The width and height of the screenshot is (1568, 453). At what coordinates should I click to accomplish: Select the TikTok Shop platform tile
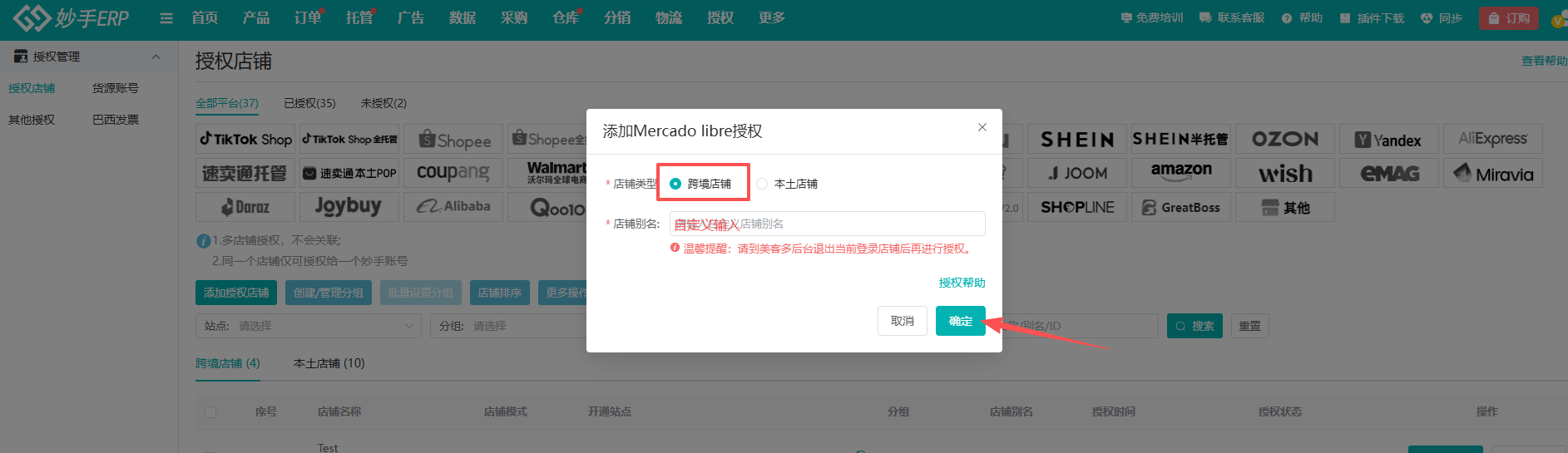[x=245, y=139]
